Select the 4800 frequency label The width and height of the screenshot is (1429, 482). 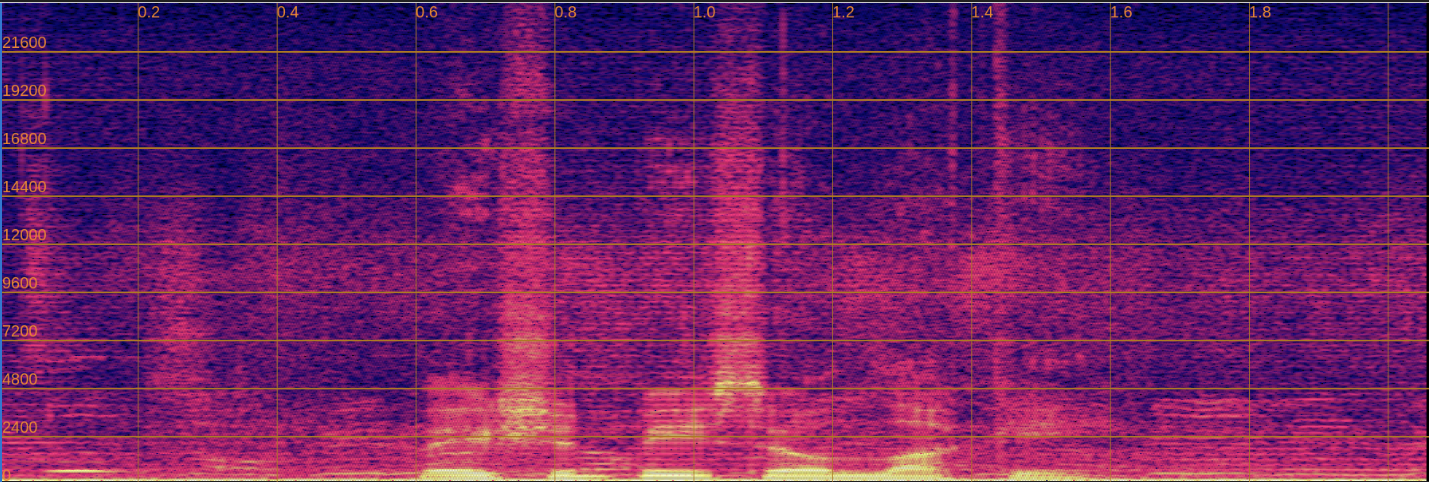click(20, 379)
